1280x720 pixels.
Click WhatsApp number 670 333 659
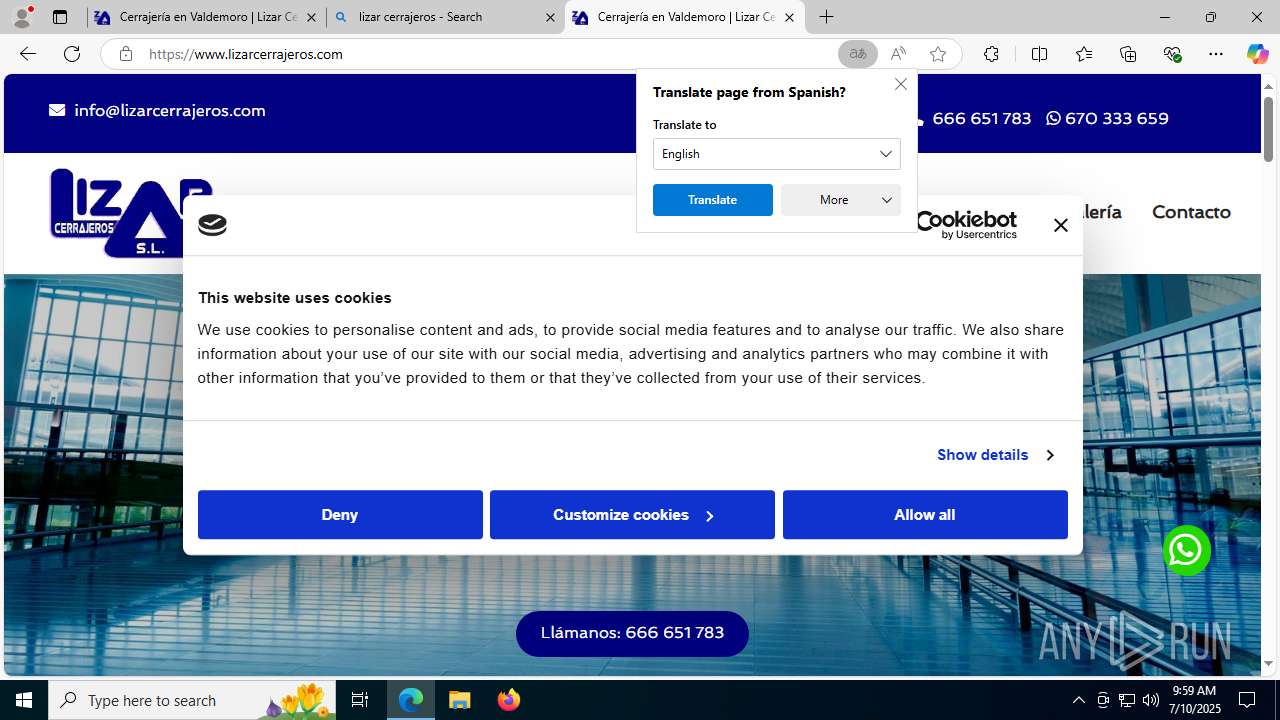(x=1107, y=118)
